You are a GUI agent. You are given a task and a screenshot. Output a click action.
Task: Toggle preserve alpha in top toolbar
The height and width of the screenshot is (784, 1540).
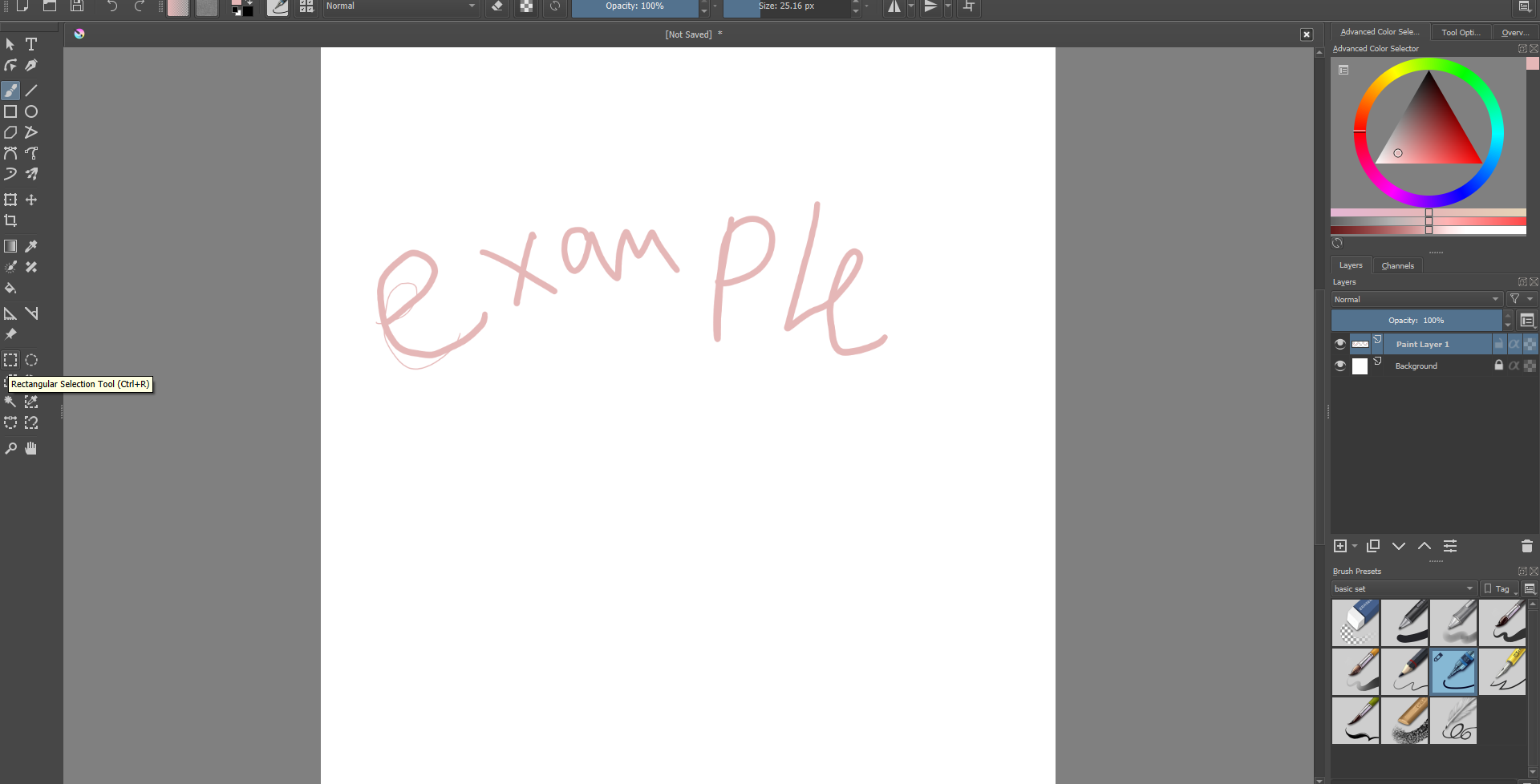(x=526, y=6)
